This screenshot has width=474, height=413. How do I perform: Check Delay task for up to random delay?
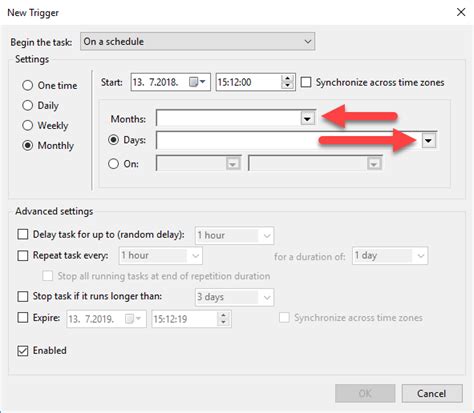pyautogui.click(x=23, y=234)
